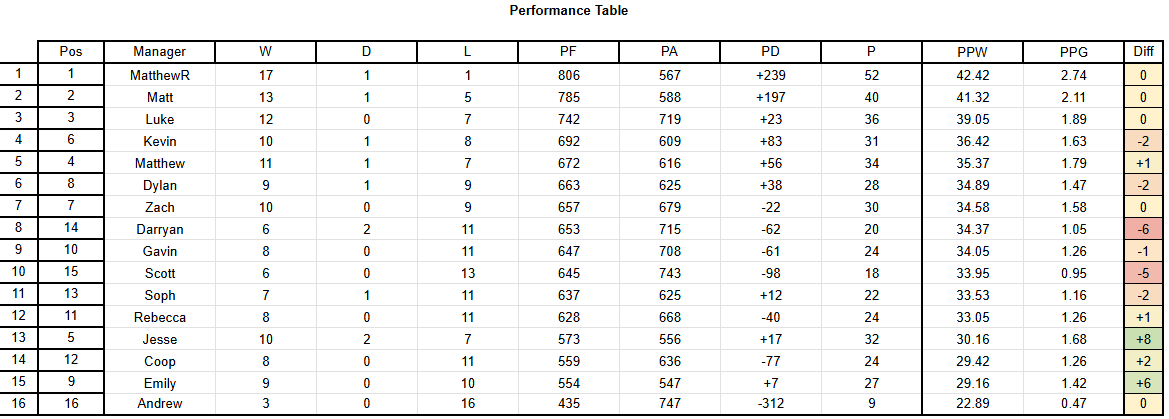Screen dimensions: 1169x419
Task: Select Scott's -5 Diff cell
Action: point(1141,273)
